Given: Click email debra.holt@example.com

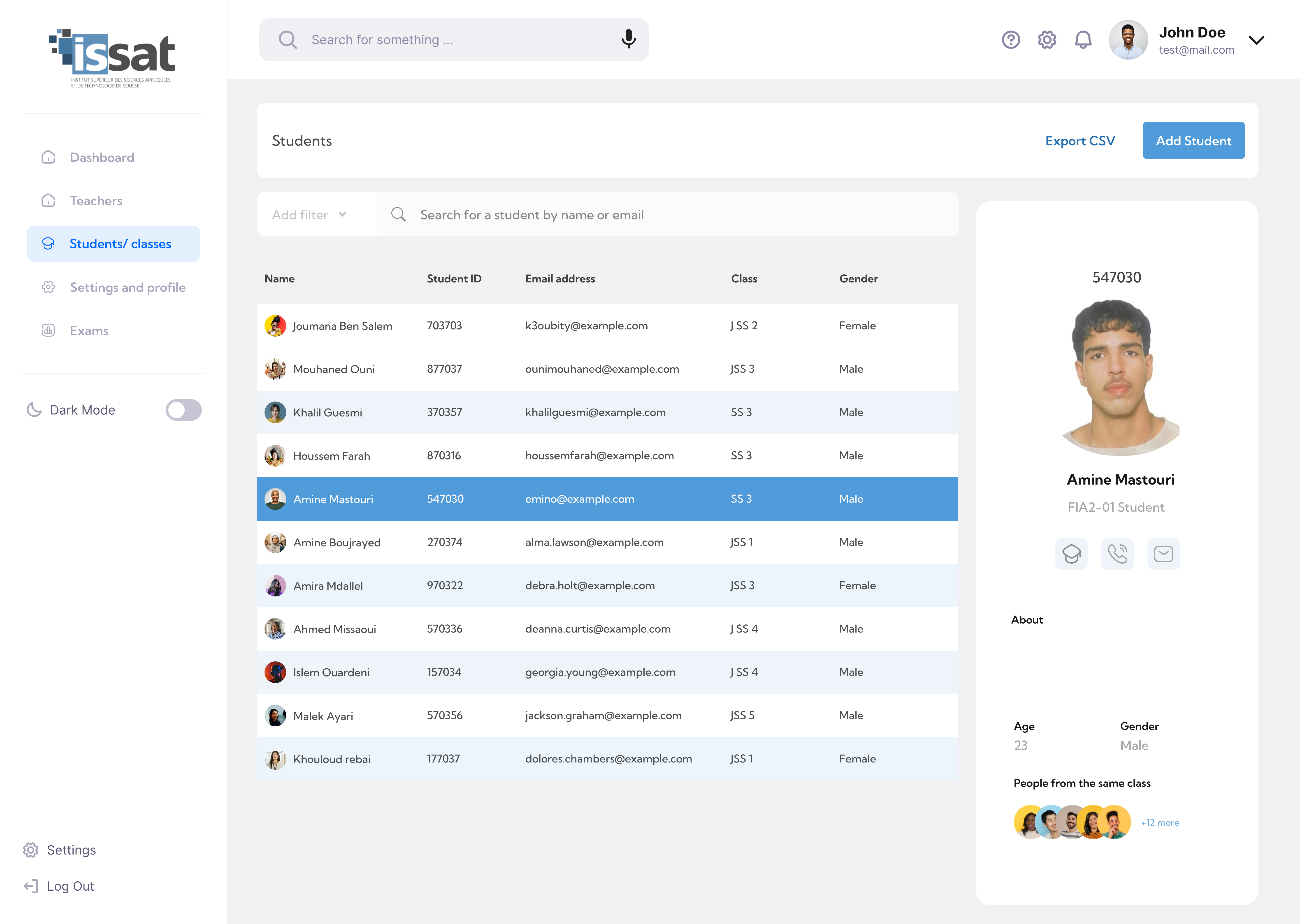Looking at the screenshot, I should (590, 585).
